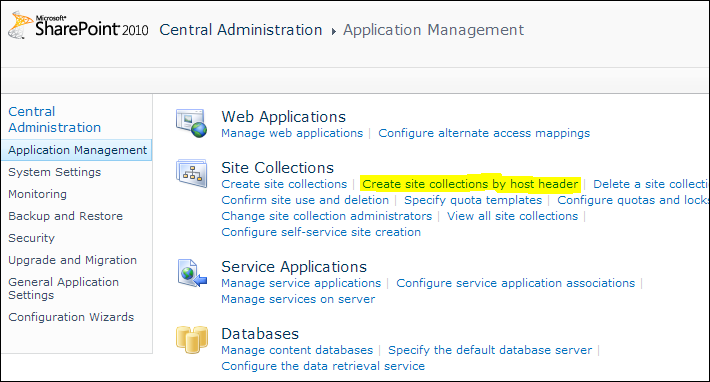Open Security in sidebar
Image resolution: width=710 pixels, height=382 pixels.
click(31, 238)
